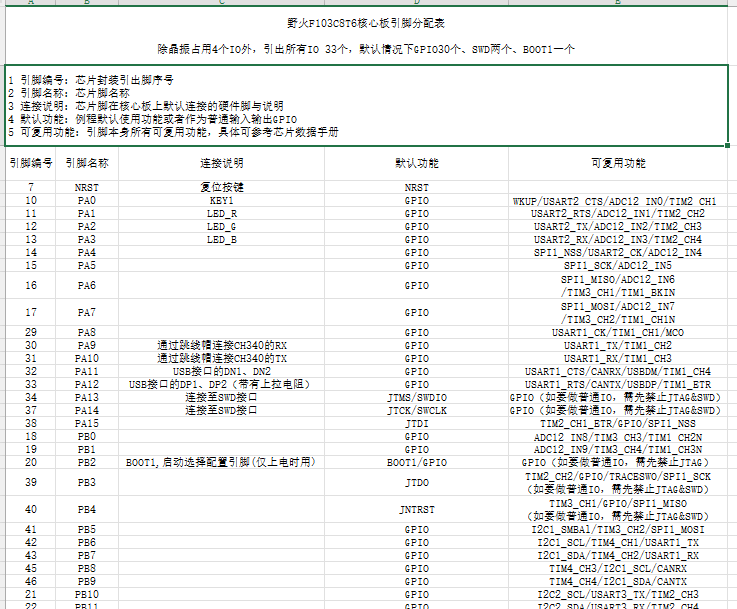This screenshot has height=609, width=737.
Task: Click the USART1_CTS/CANRX/USBDM/TIM1_CH4 cell
Action: [x=618, y=372]
